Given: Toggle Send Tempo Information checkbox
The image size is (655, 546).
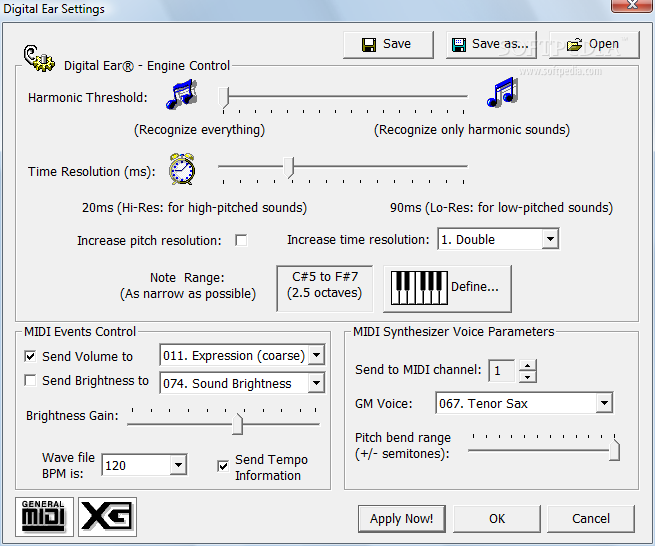Looking at the screenshot, I should (x=223, y=466).
